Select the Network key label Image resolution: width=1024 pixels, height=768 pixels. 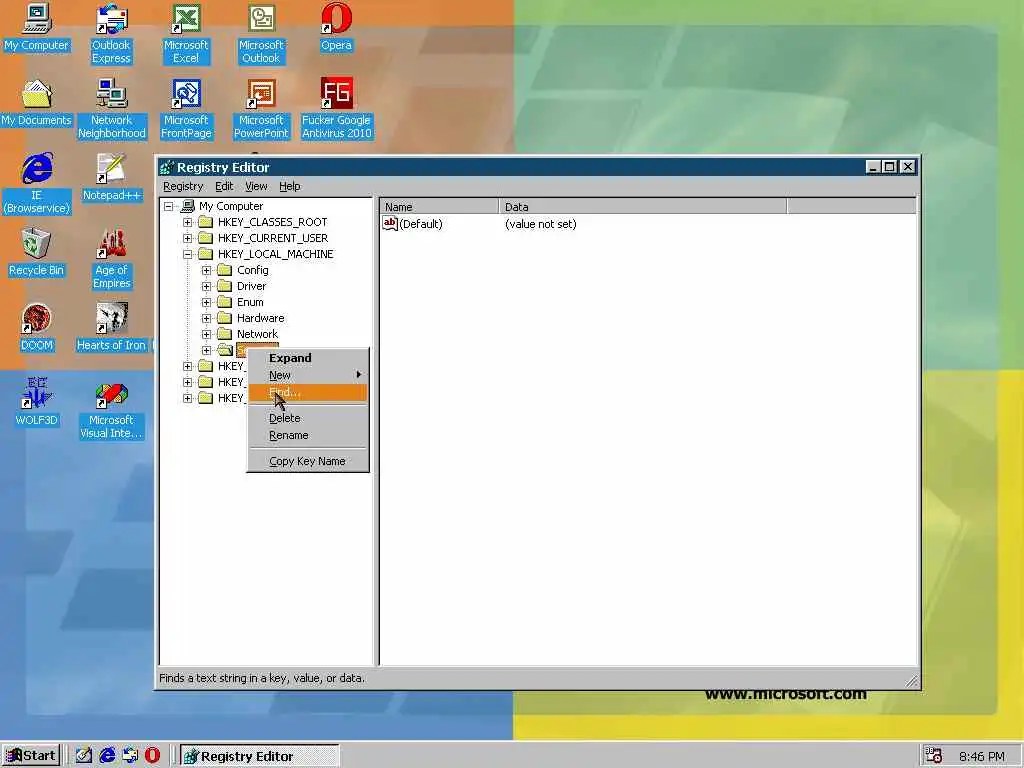[257, 334]
